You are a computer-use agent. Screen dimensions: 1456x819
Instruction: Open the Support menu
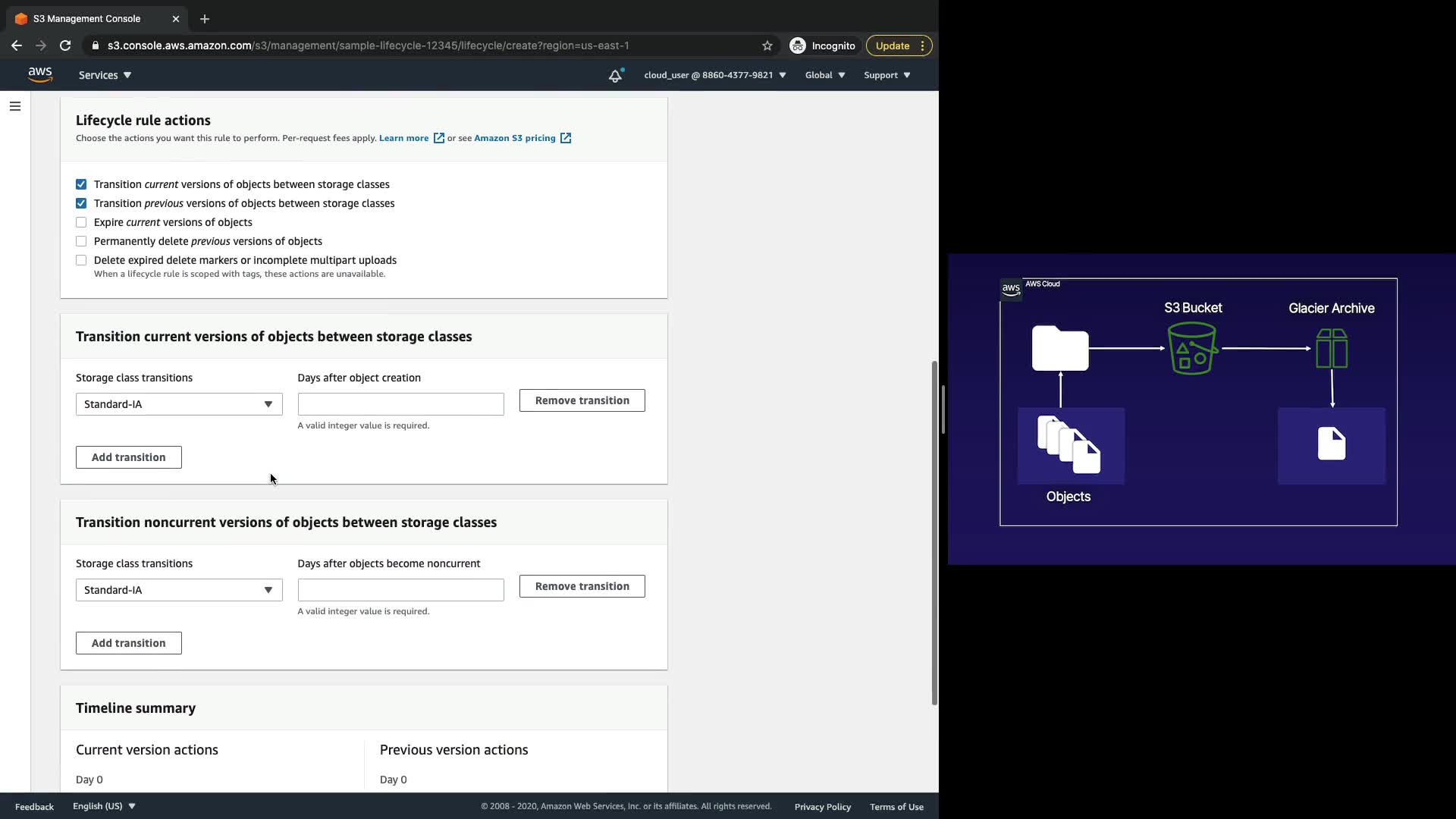pyautogui.click(x=886, y=75)
